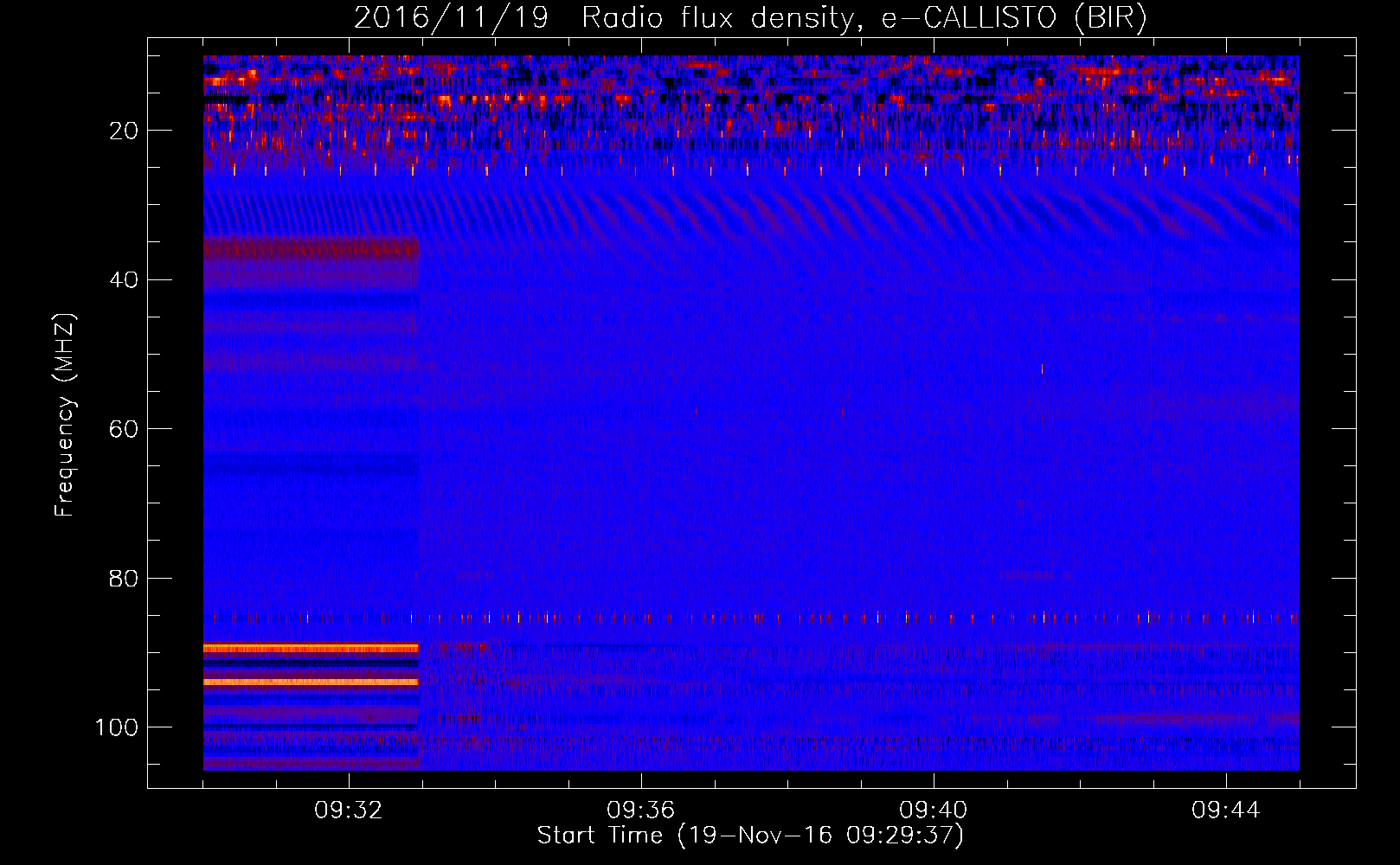Screen dimensions: 1400x865
Task: Click the 'Start Time (19-Nov-16 09:29:37)' label
Action: (x=750, y=836)
